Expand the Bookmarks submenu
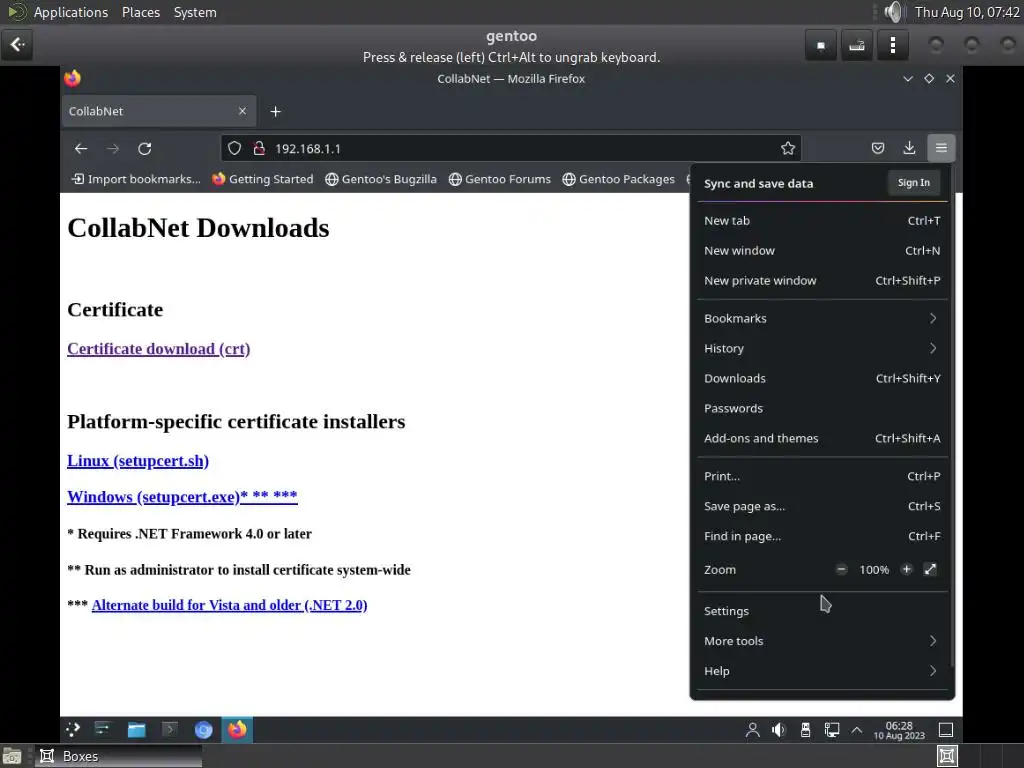This screenshot has width=1024, height=768. [822, 319]
